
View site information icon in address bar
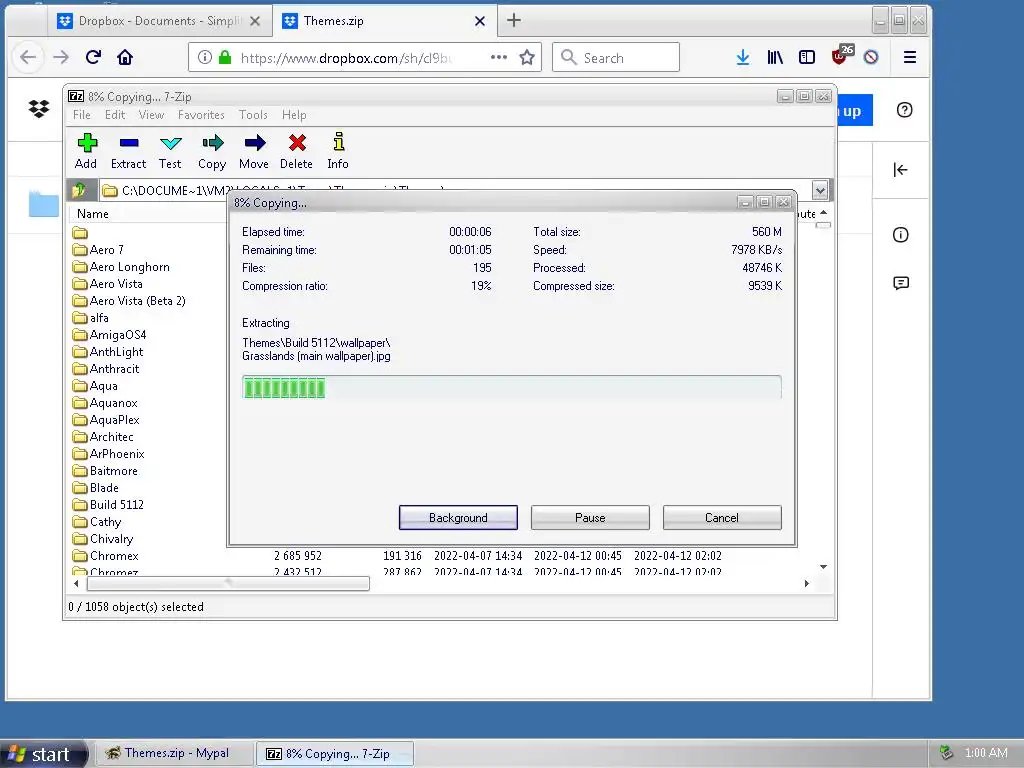(204, 57)
